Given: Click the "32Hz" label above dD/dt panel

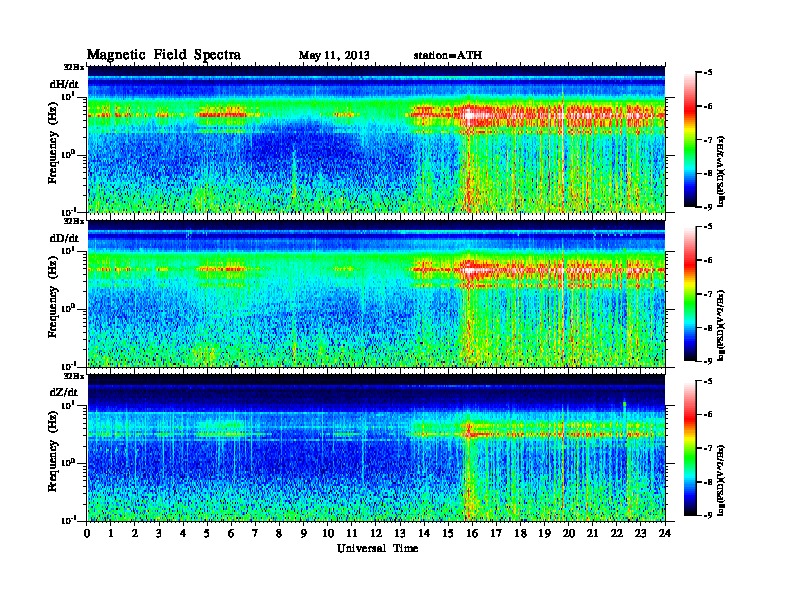Looking at the screenshot, I should (x=74, y=221).
